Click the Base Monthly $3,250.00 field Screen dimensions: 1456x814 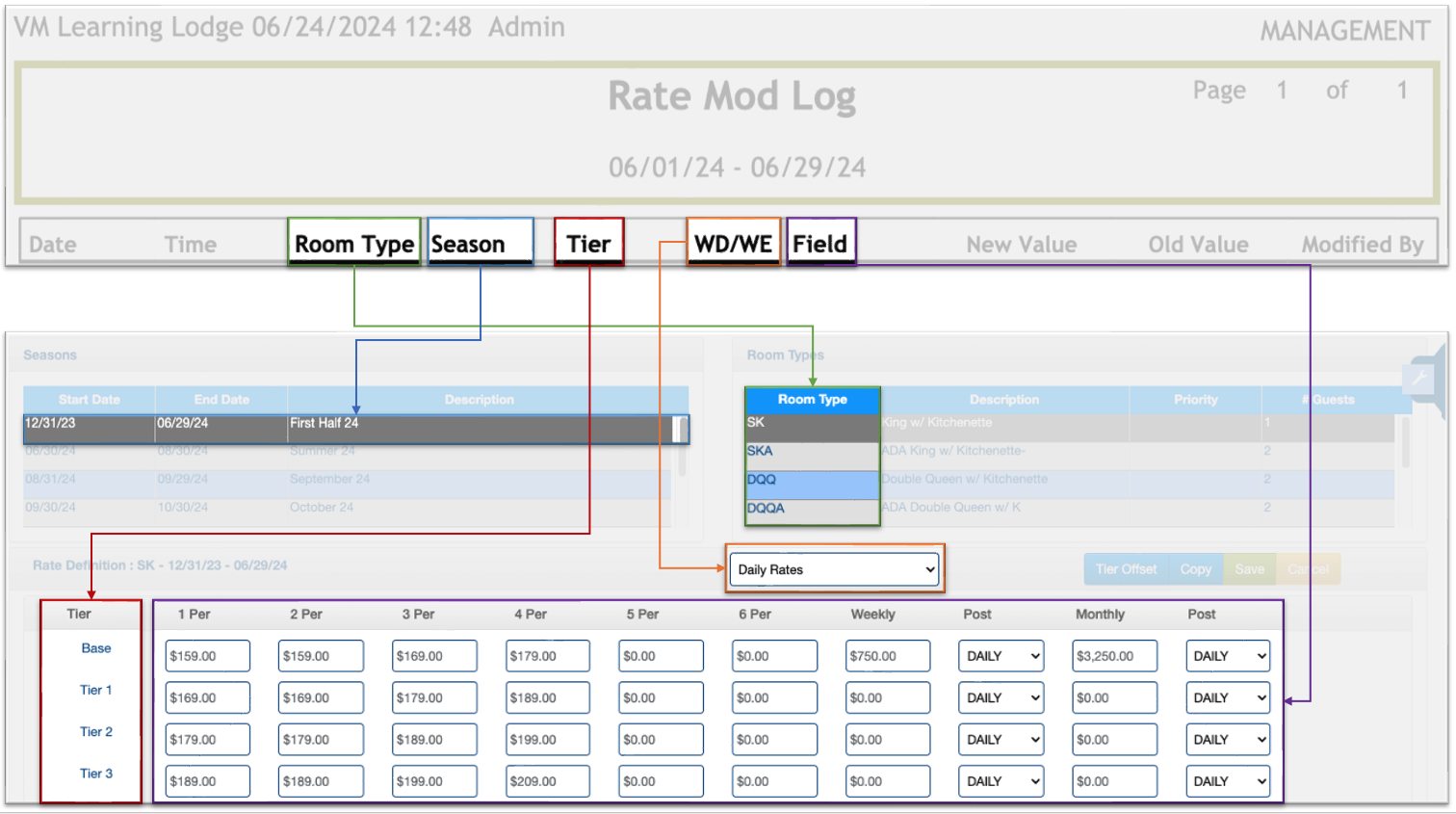click(1114, 656)
